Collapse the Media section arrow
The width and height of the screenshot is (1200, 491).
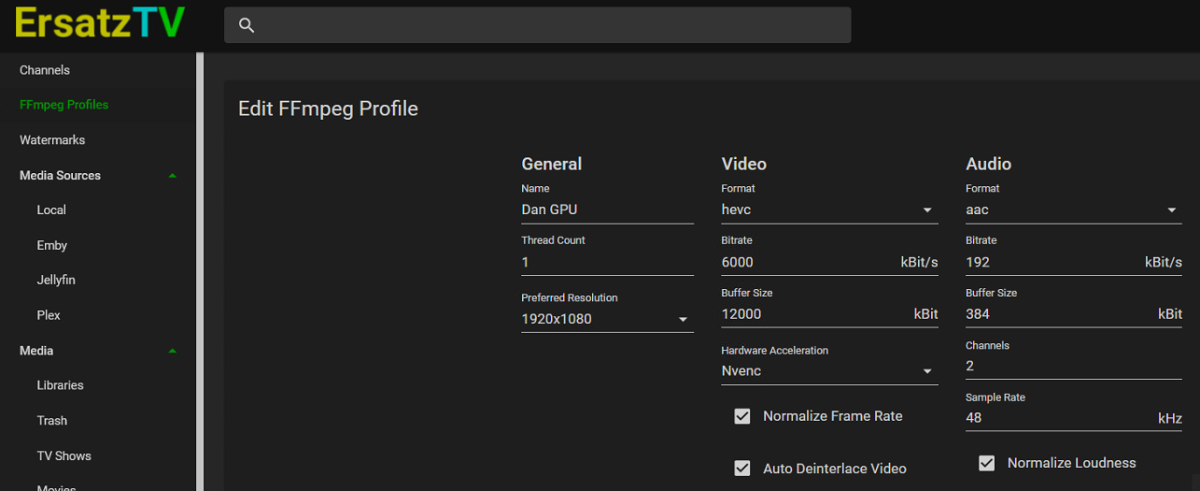(x=172, y=351)
